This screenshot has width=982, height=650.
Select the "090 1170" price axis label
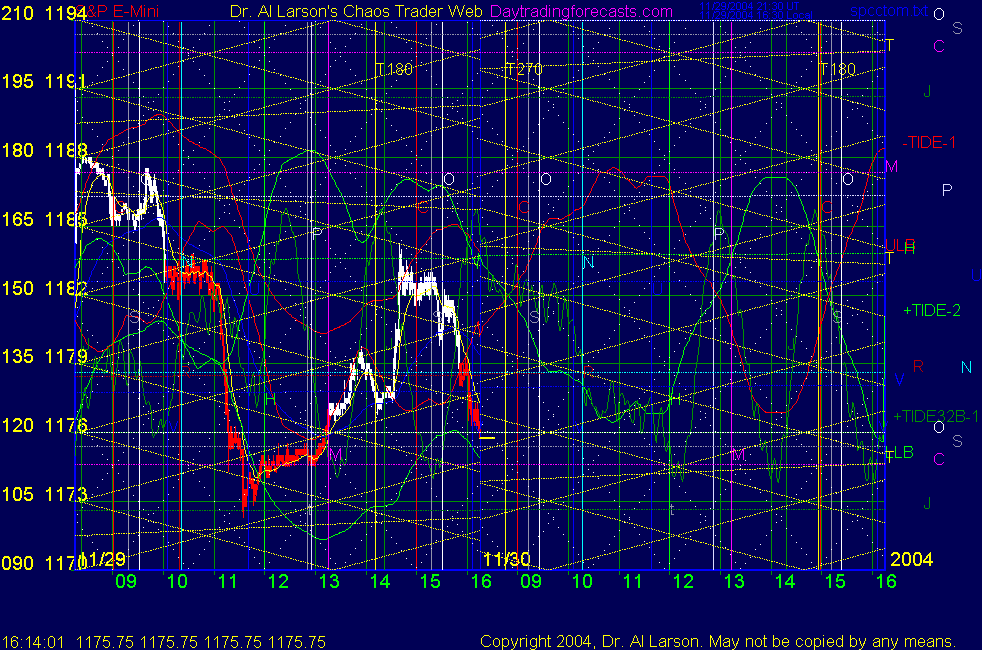[44, 563]
